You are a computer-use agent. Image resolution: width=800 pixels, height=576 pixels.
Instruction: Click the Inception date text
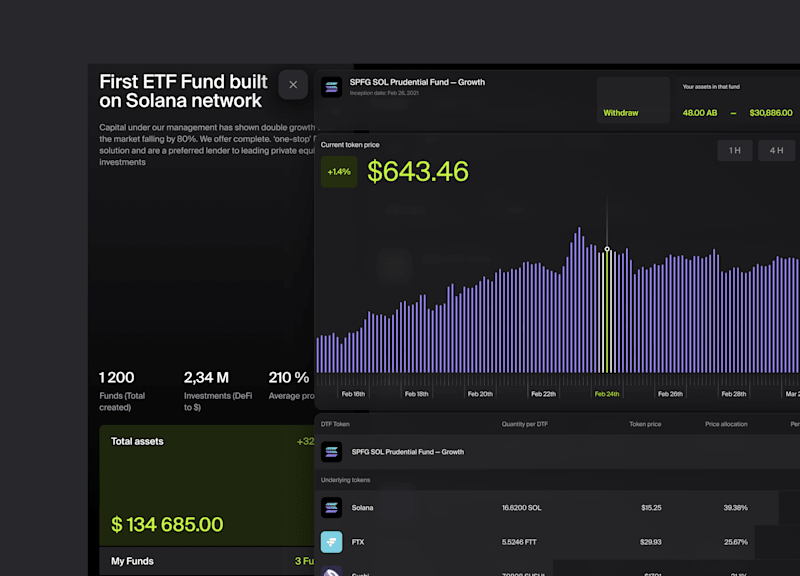[384, 93]
